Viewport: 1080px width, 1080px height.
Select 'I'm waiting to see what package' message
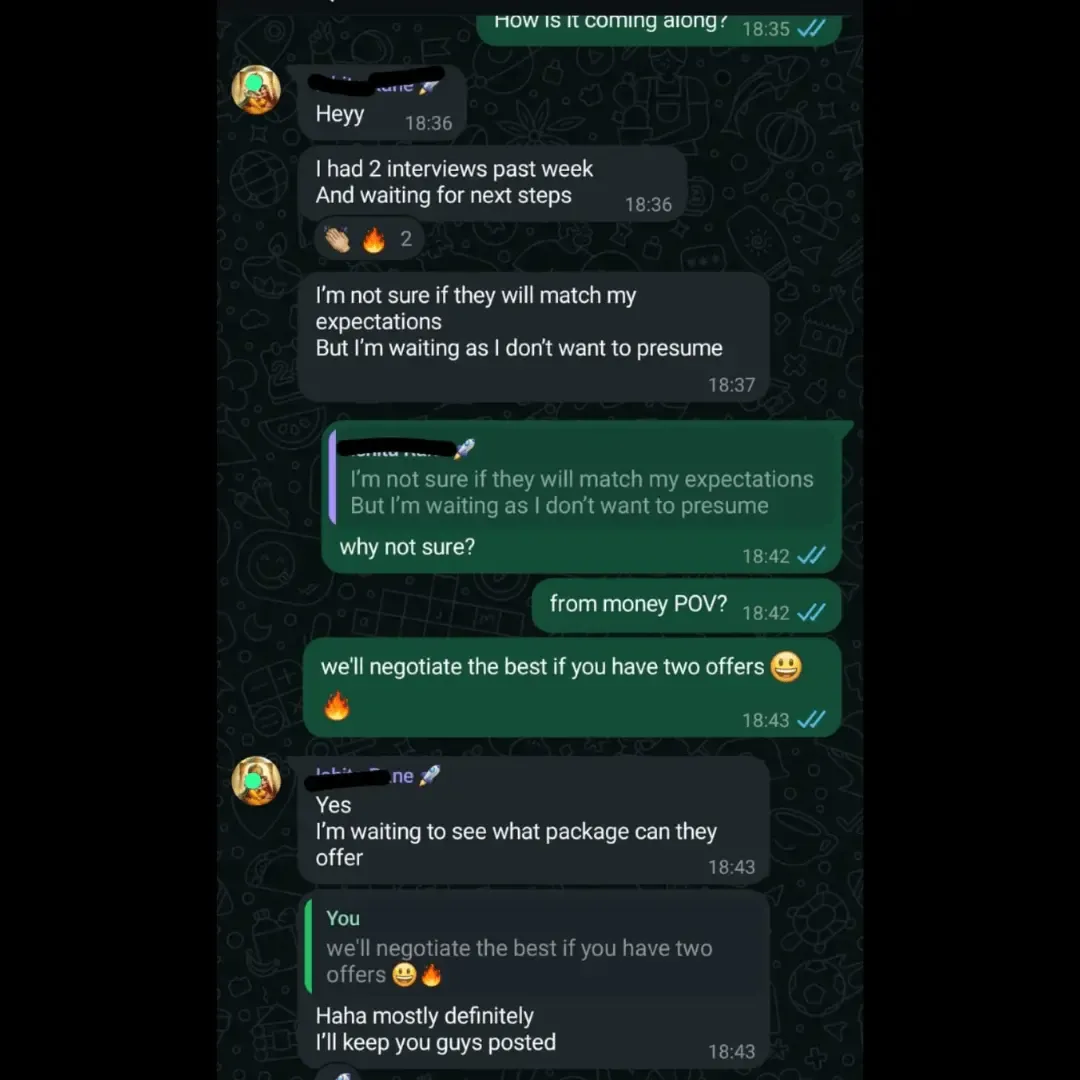point(534,820)
